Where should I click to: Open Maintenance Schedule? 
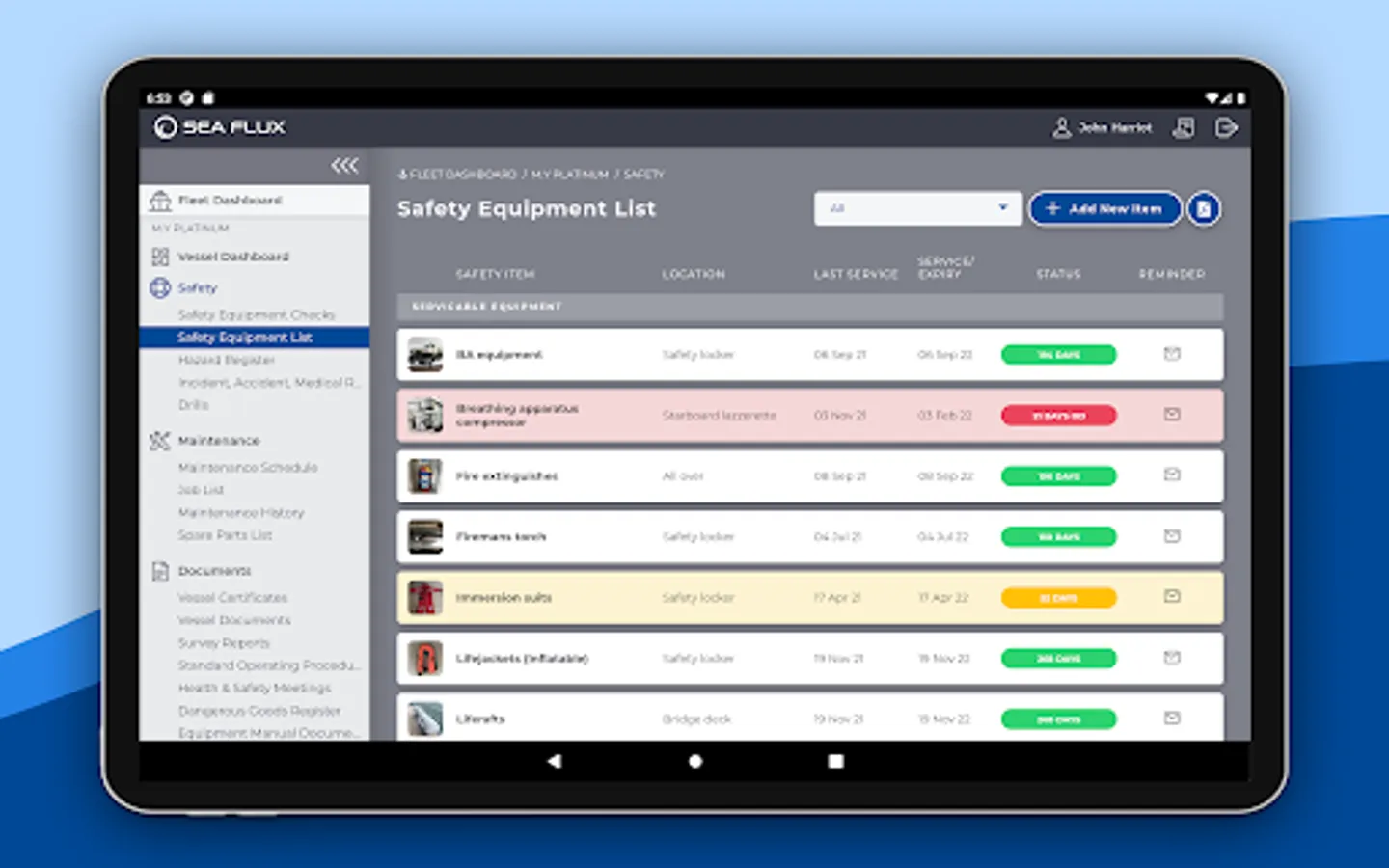[x=248, y=467]
